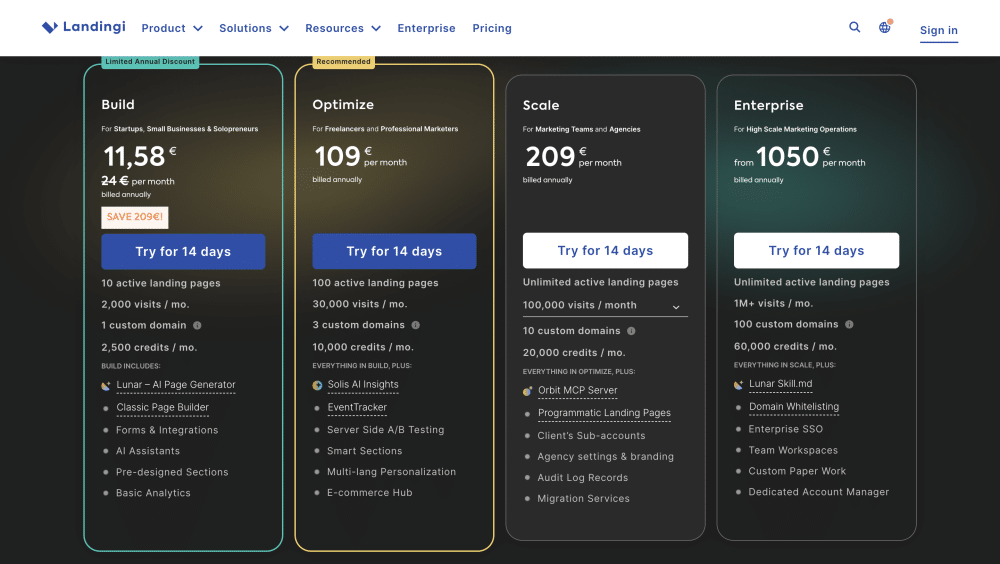
Task: Click Dedicated Account Manager text
Action: click(x=819, y=492)
